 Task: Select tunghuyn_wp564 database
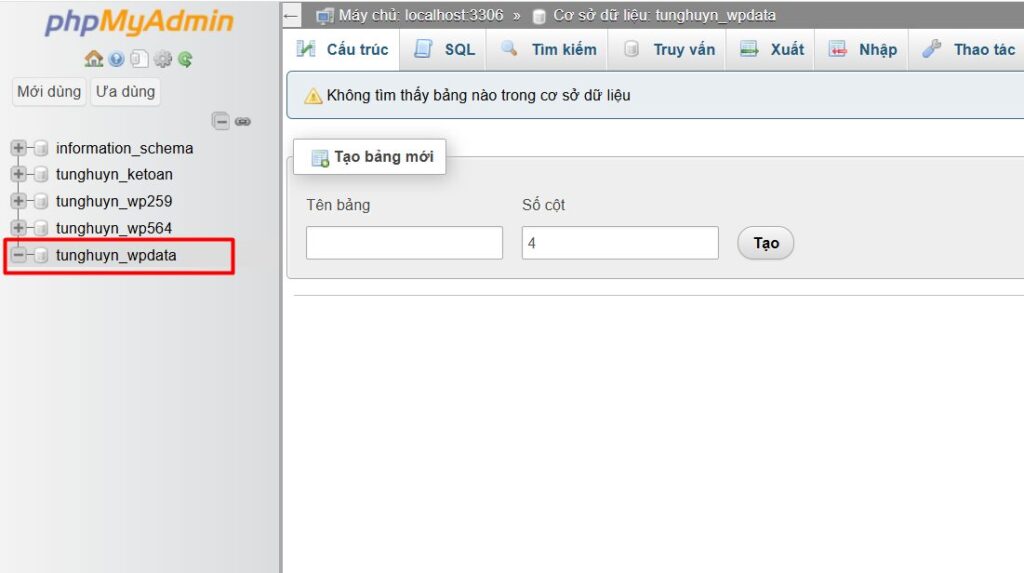pyautogui.click(x=114, y=228)
